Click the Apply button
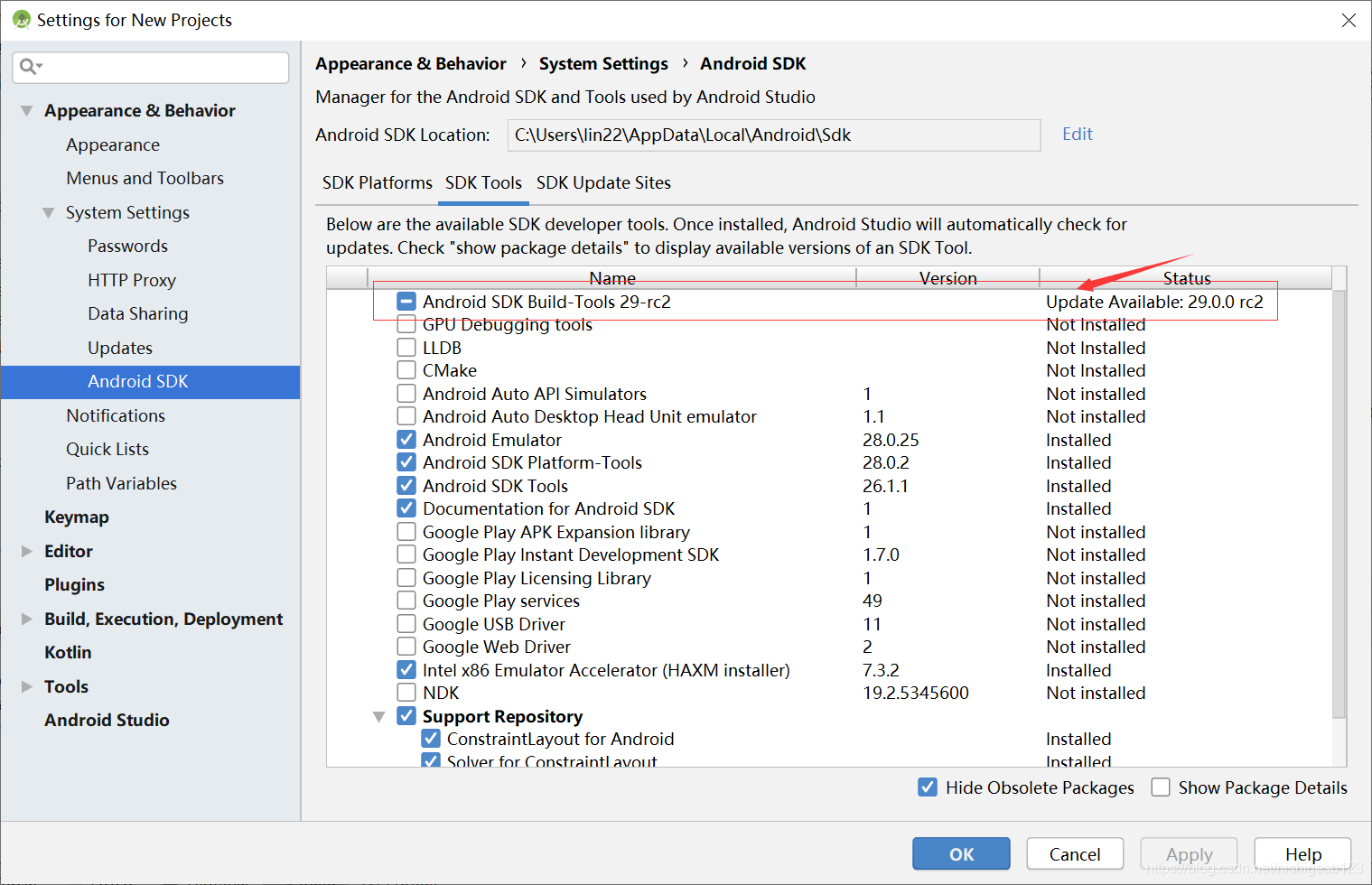This screenshot has width=1372, height=885. 1189,854
